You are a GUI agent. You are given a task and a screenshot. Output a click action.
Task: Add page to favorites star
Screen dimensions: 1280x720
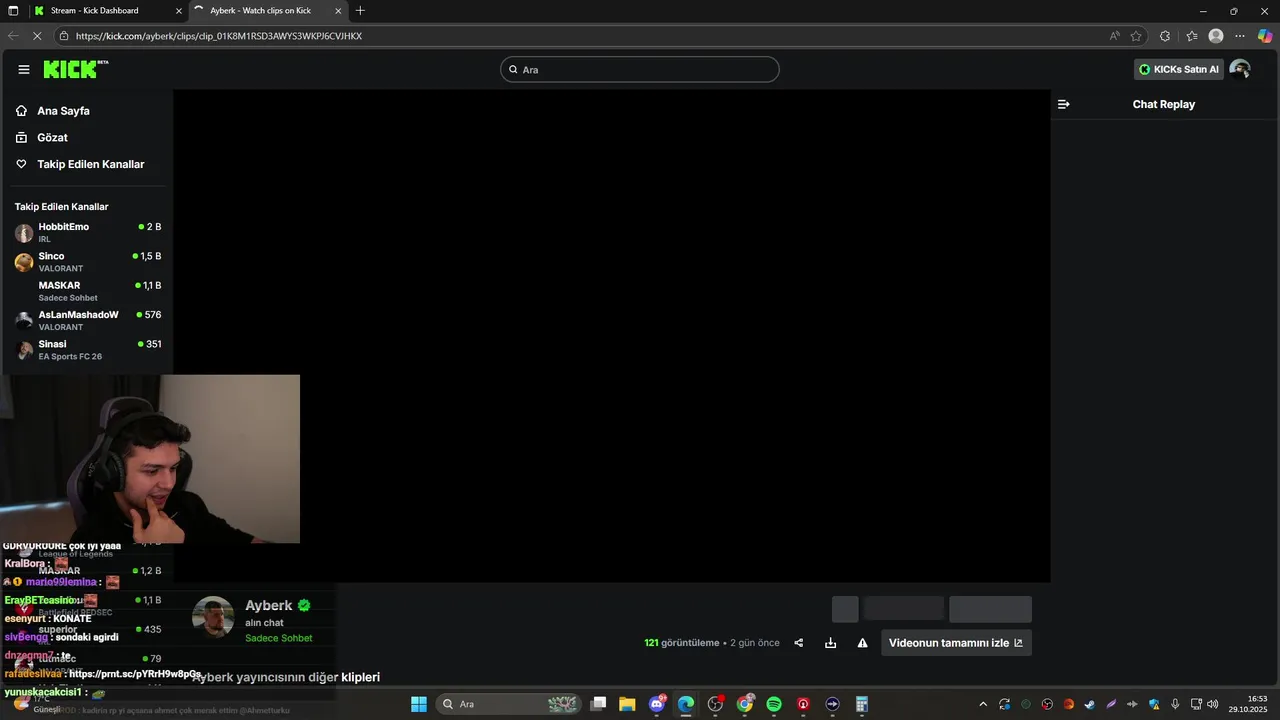1136,36
